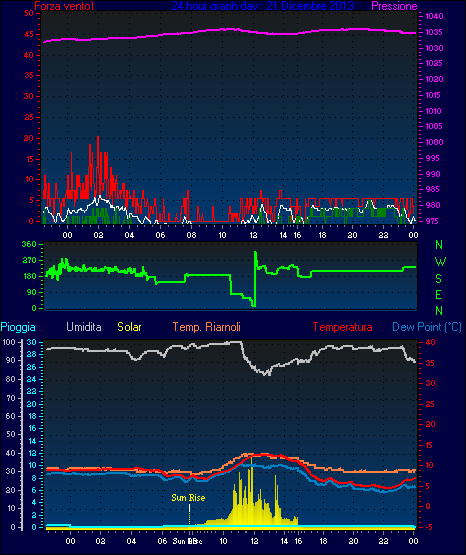Click the hour 08 label under the wind chart

click(x=191, y=235)
